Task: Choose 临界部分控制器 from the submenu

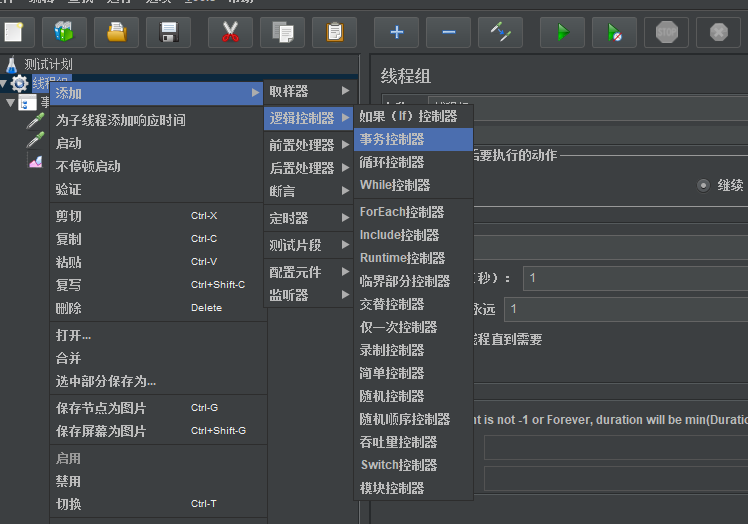Action: (x=414, y=281)
